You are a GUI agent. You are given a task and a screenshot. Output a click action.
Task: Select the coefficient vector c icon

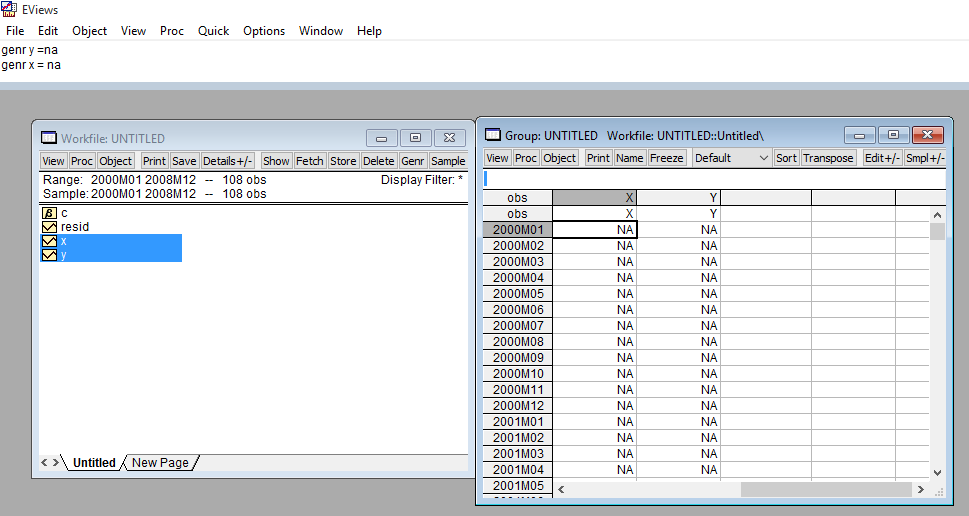[x=49, y=213]
